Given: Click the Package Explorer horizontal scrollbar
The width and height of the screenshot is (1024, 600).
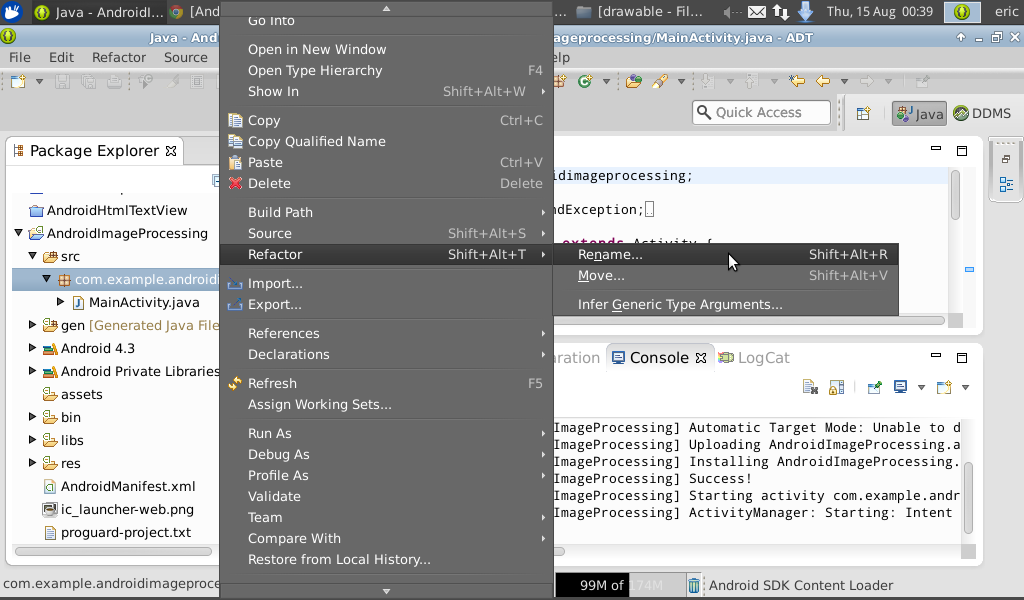Looking at the screenshot, I should (x=114, y=552).
